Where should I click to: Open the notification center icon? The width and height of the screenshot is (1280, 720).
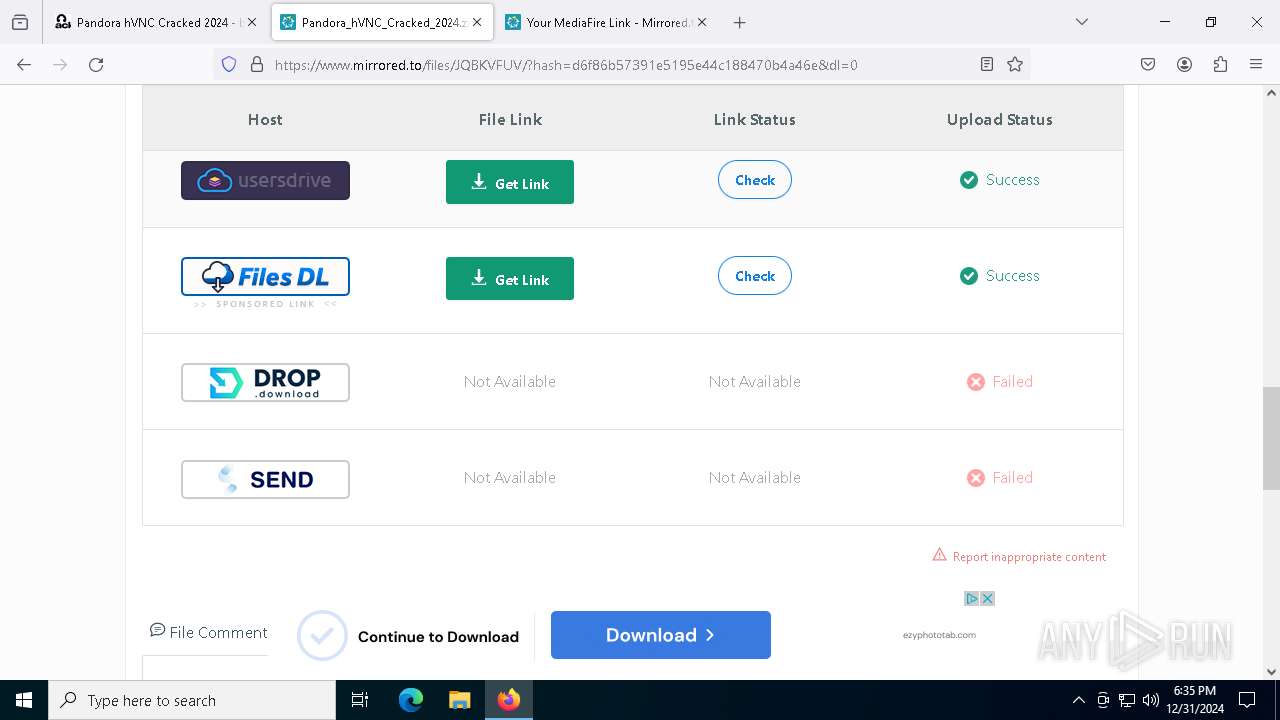(1247, 700)
